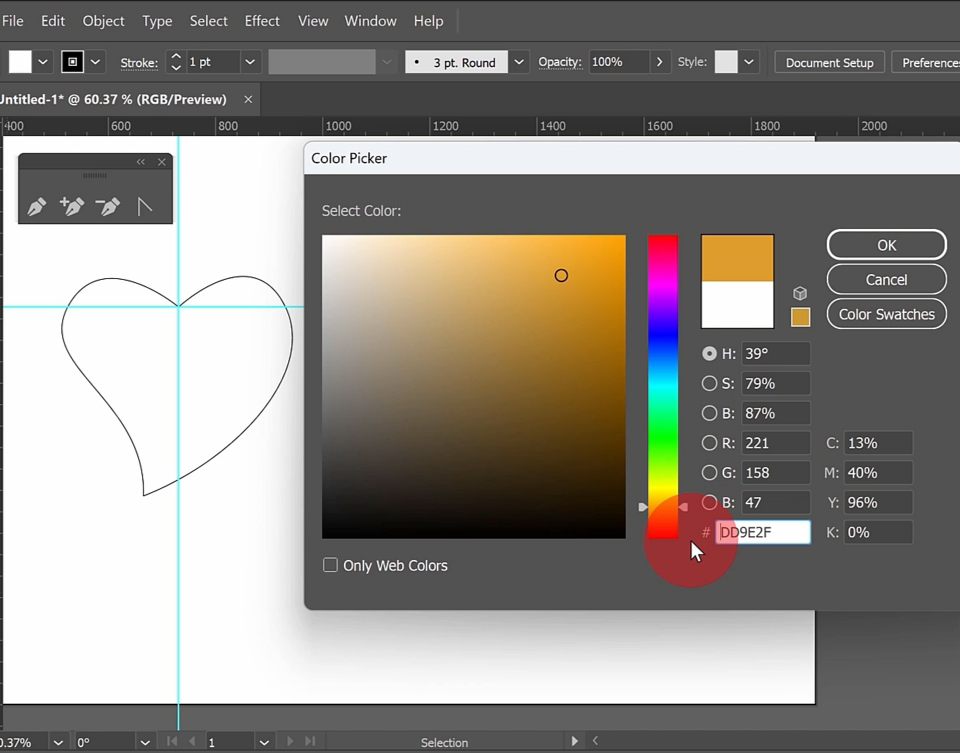Close the Untitled-1 document tab

pyautogui.click(x=248, y=99)
